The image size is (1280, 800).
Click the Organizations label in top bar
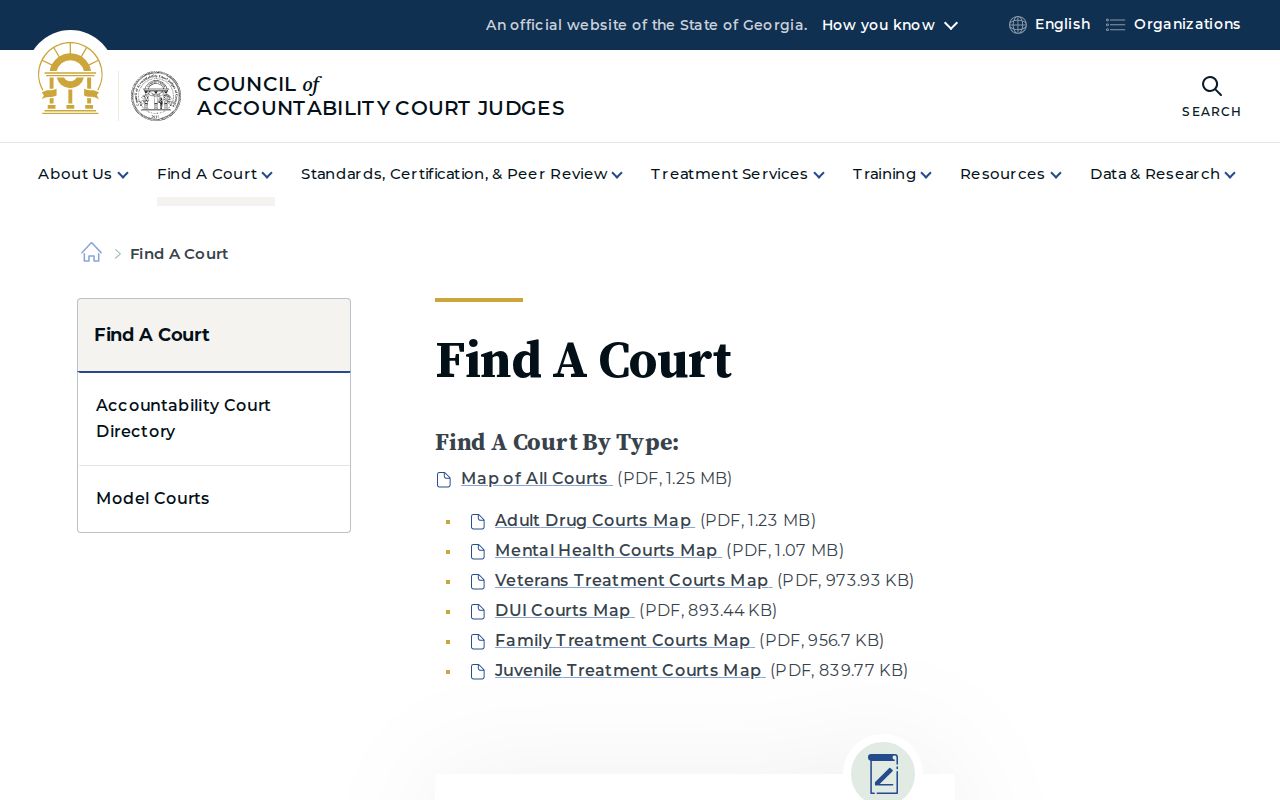tap(1187, 24)
